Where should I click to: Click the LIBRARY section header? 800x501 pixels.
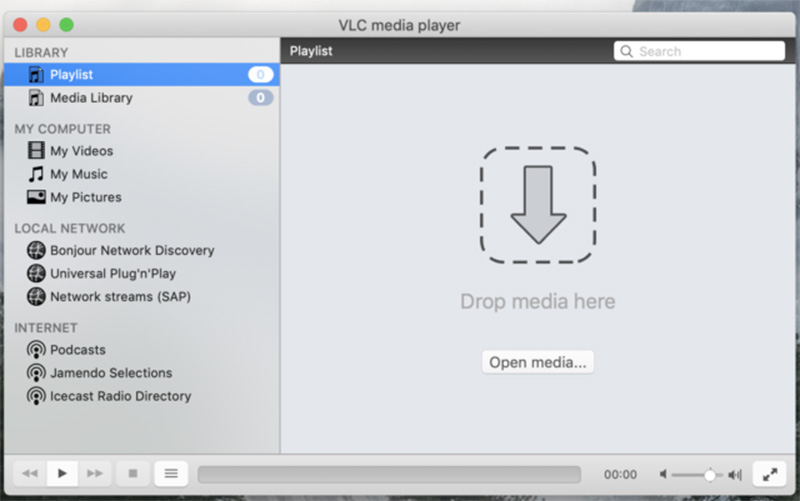(41, 53)
